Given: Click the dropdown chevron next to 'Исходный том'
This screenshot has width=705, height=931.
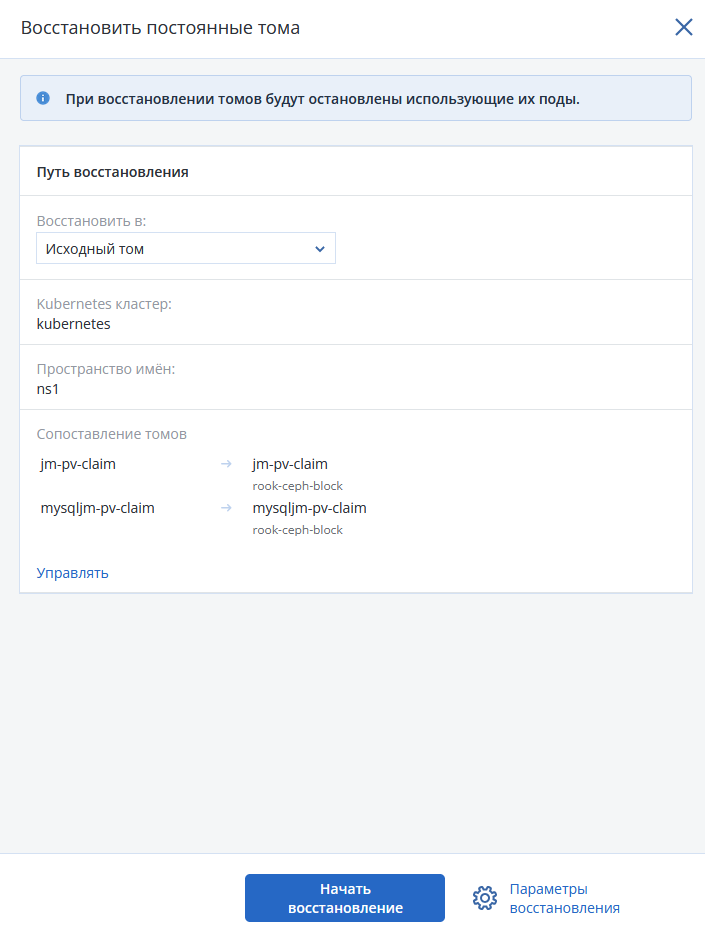Looking at the screenshot, I should click(320, 249).
